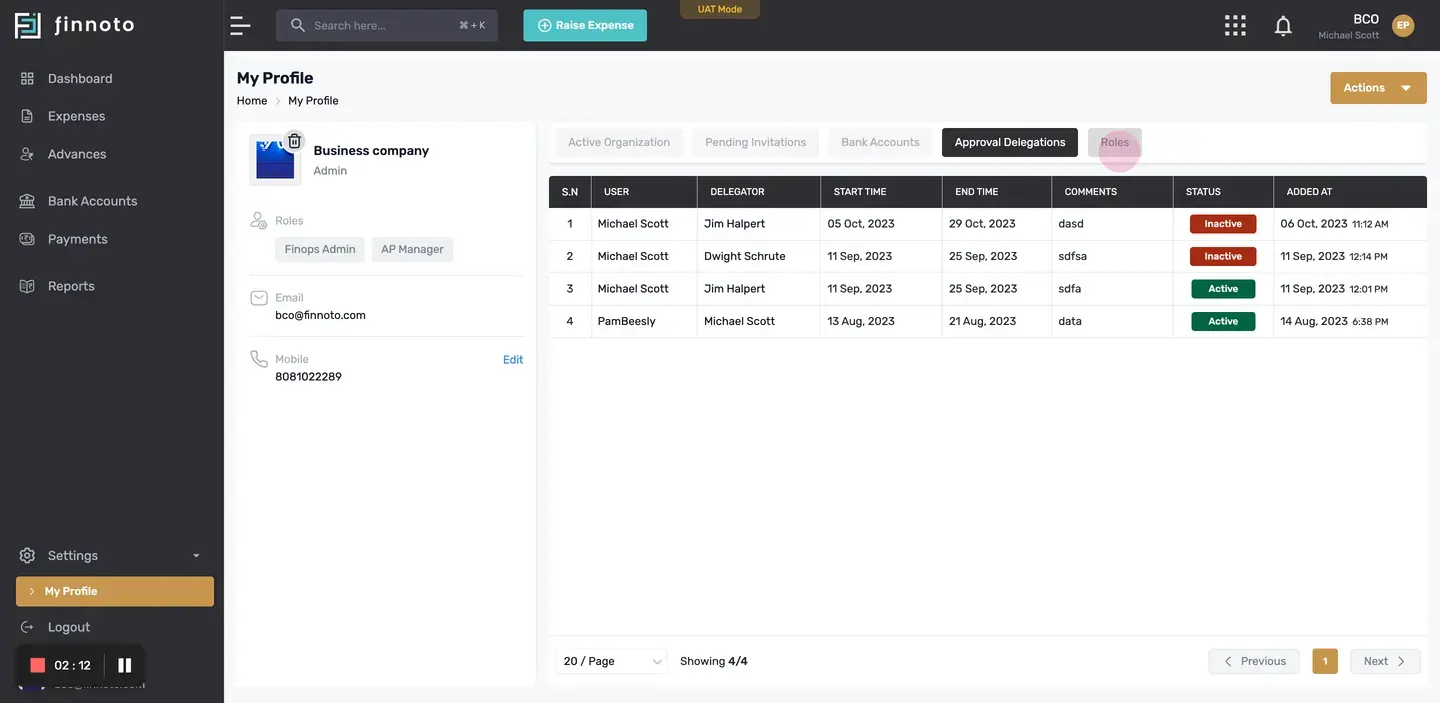Select the Approval Delegations tab
This screenshot has width=1440, height=703.
pyautogui.click(x=1010, y=142)
